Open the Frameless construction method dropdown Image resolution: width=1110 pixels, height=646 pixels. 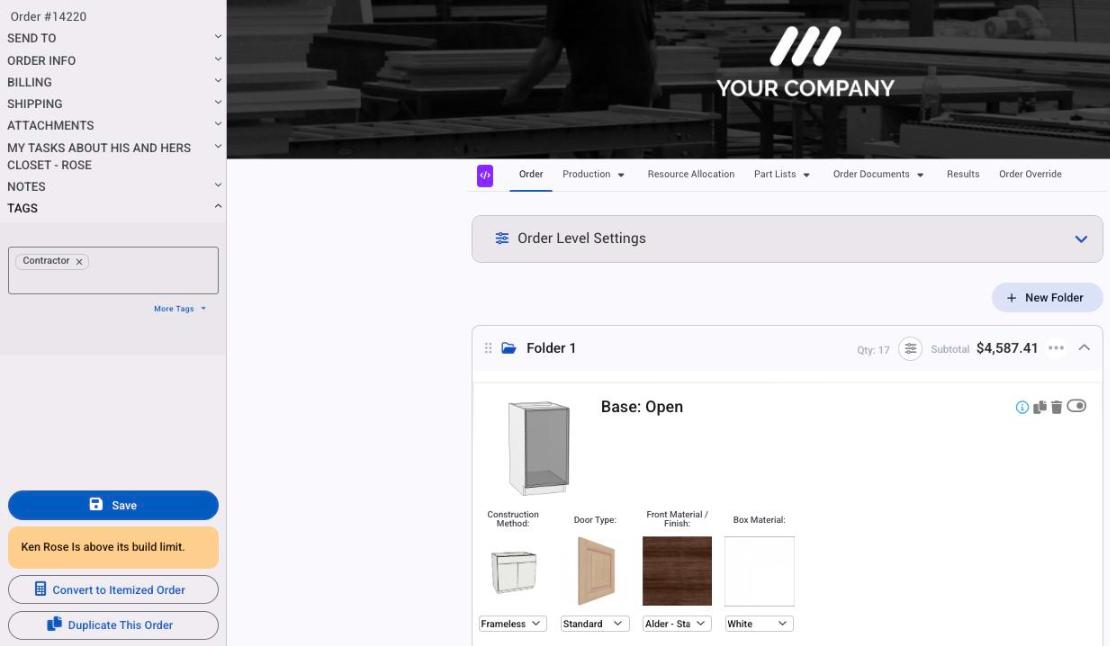click(x=511, y=624)
